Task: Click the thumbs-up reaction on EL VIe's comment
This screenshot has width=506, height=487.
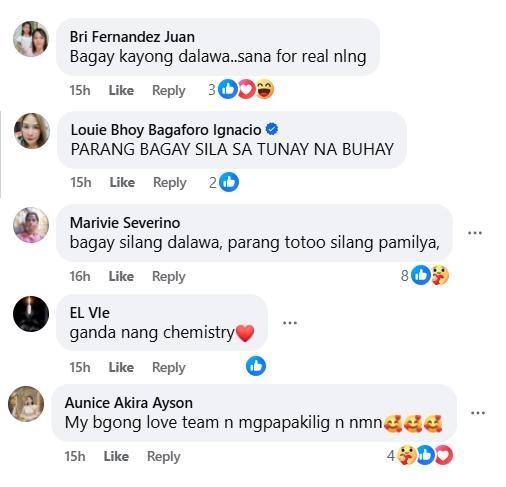Action: coord(256,366)
